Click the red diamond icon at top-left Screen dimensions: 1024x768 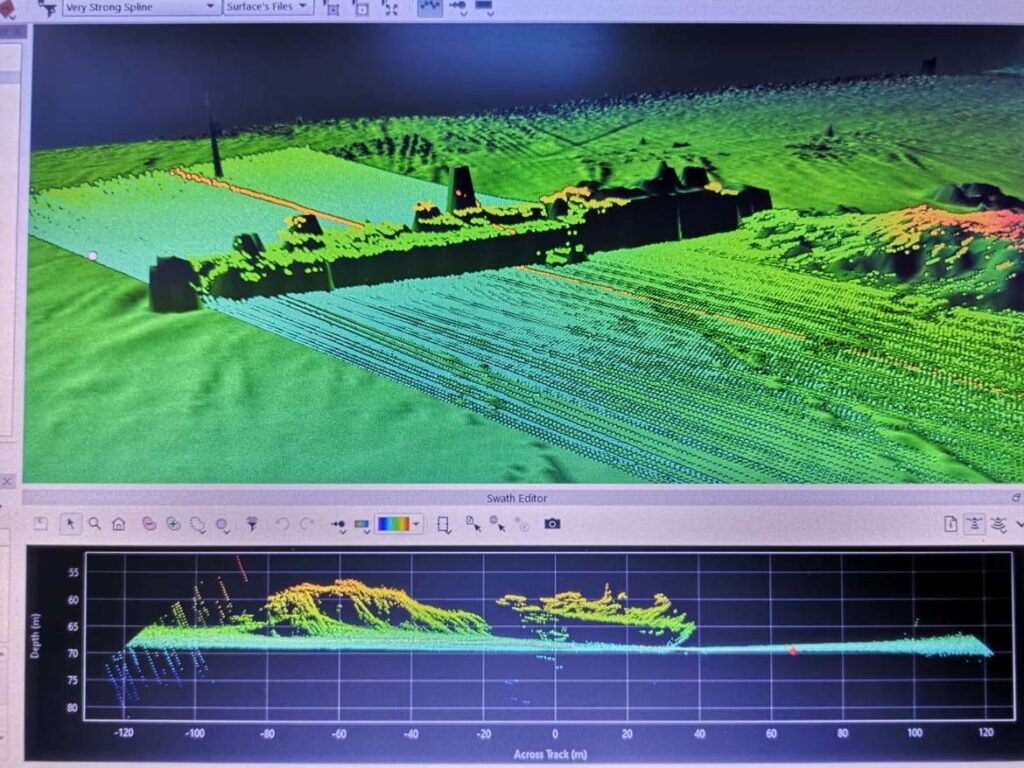coord(7,8)
